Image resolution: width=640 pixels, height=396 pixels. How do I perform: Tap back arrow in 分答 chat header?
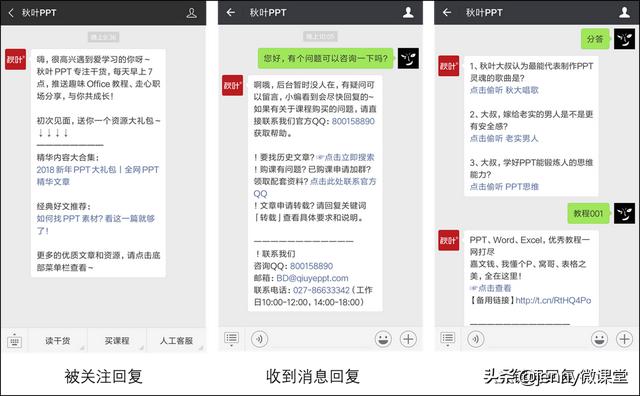coord(447,13)
